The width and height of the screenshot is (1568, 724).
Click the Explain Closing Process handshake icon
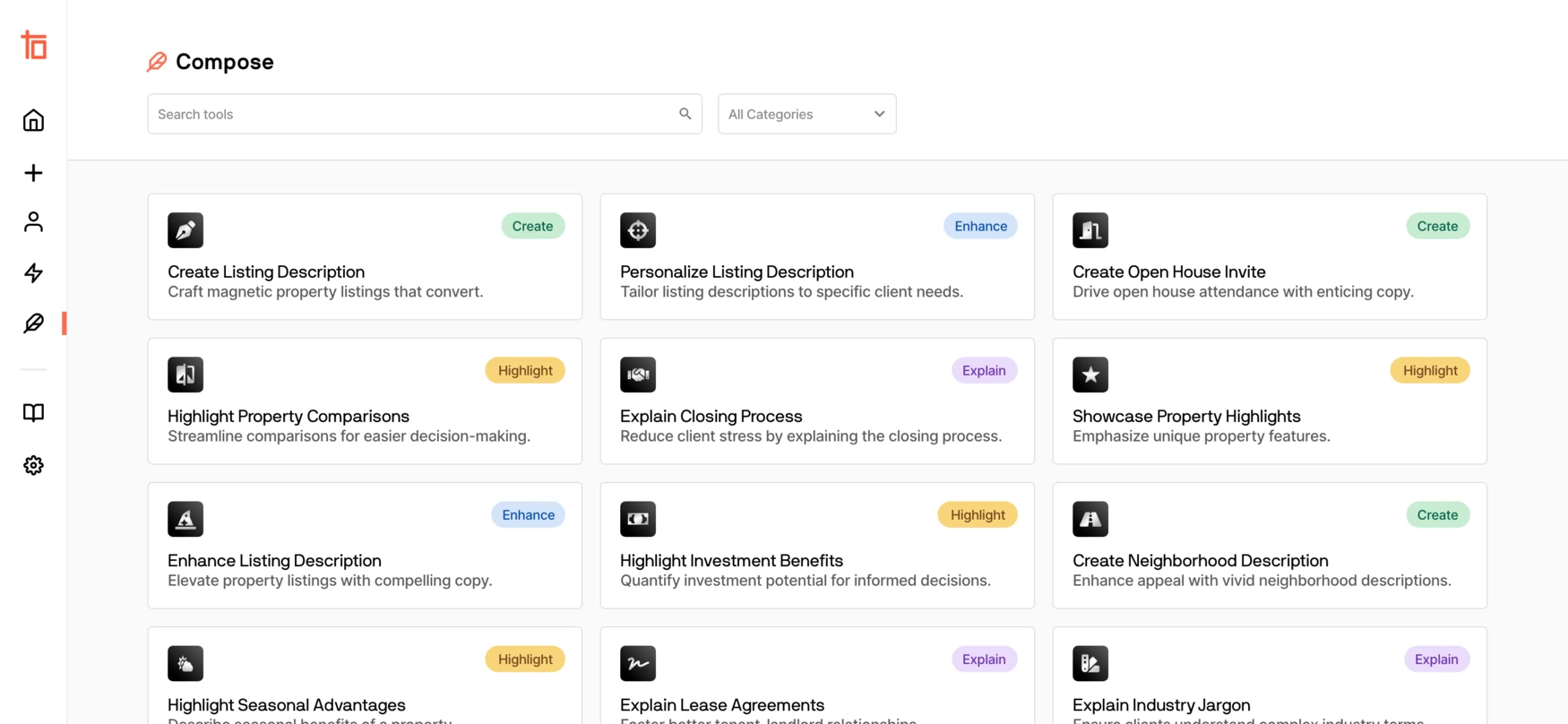638,375
